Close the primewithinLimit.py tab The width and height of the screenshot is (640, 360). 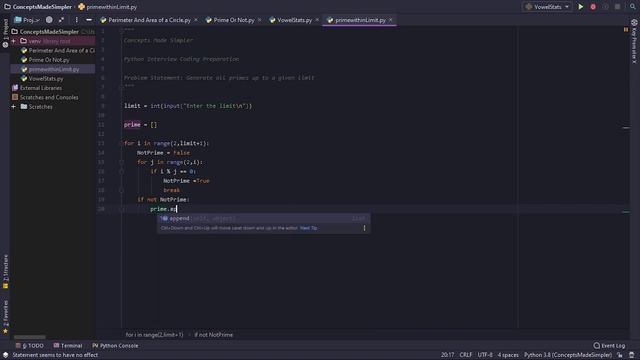(391, 20)
